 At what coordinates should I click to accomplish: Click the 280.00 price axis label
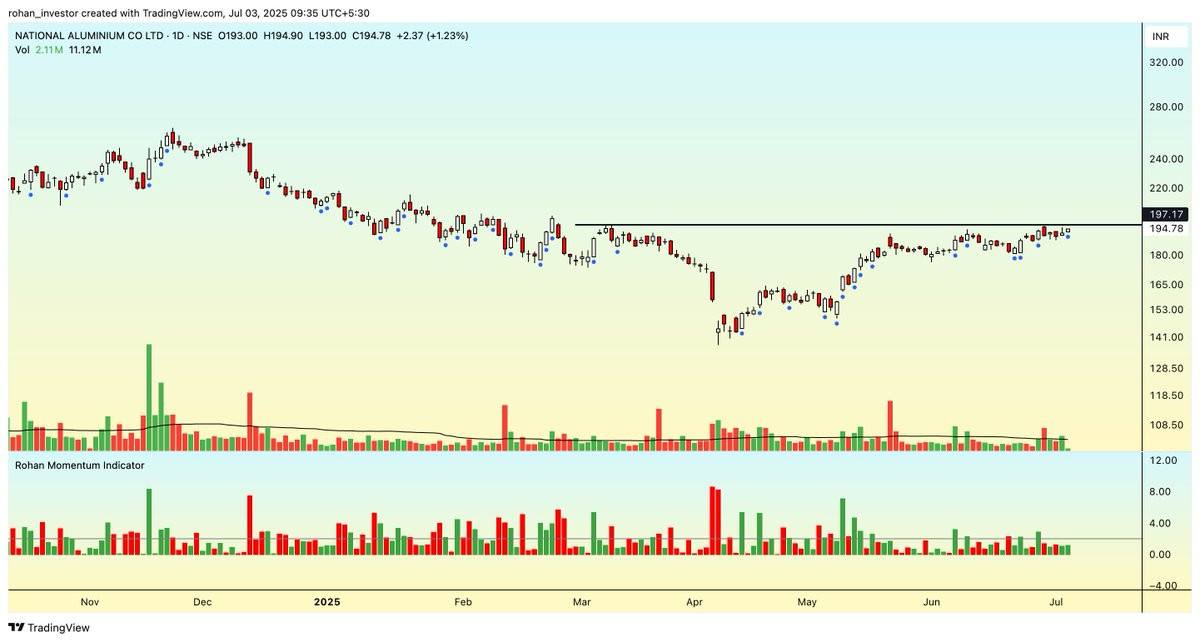1168,107
